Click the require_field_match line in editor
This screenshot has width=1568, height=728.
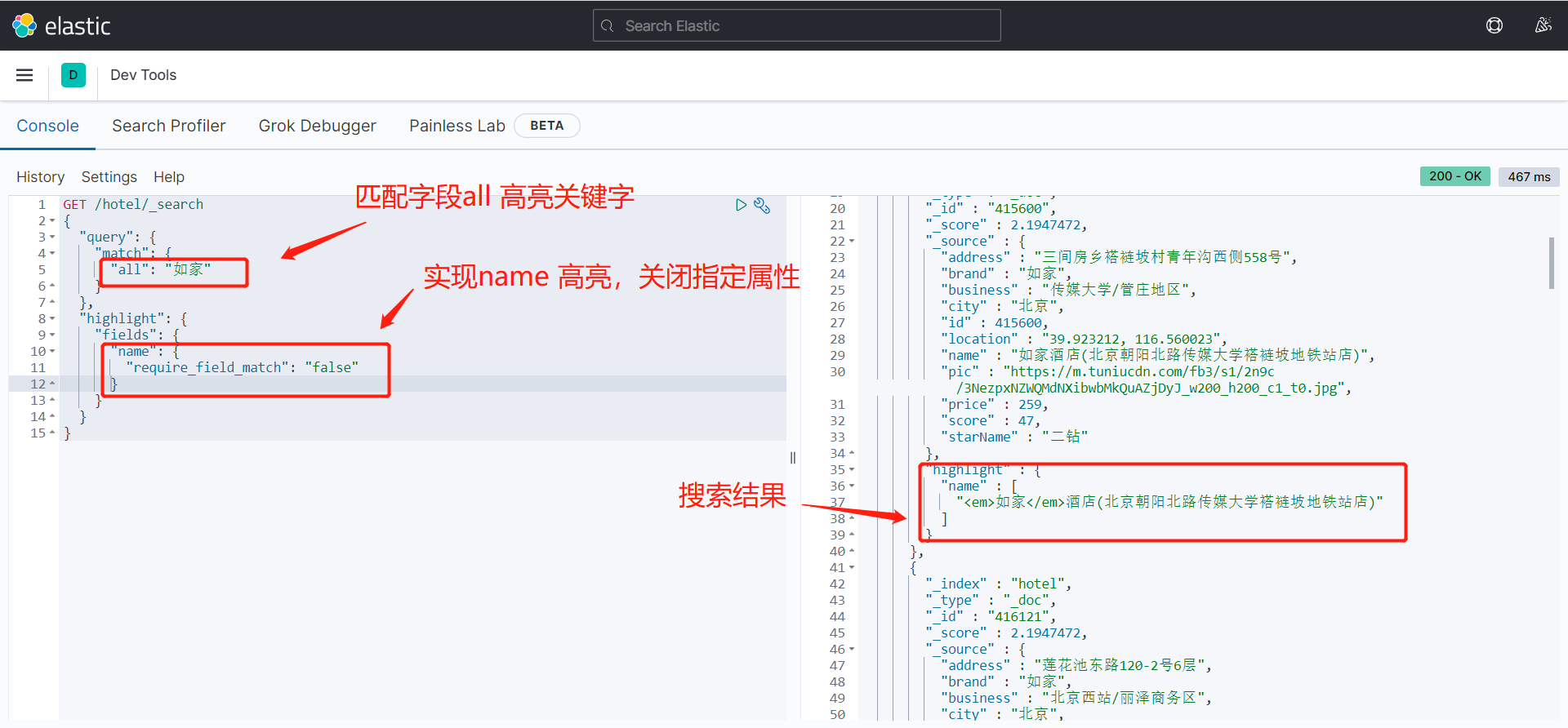(x=243, y=368)
